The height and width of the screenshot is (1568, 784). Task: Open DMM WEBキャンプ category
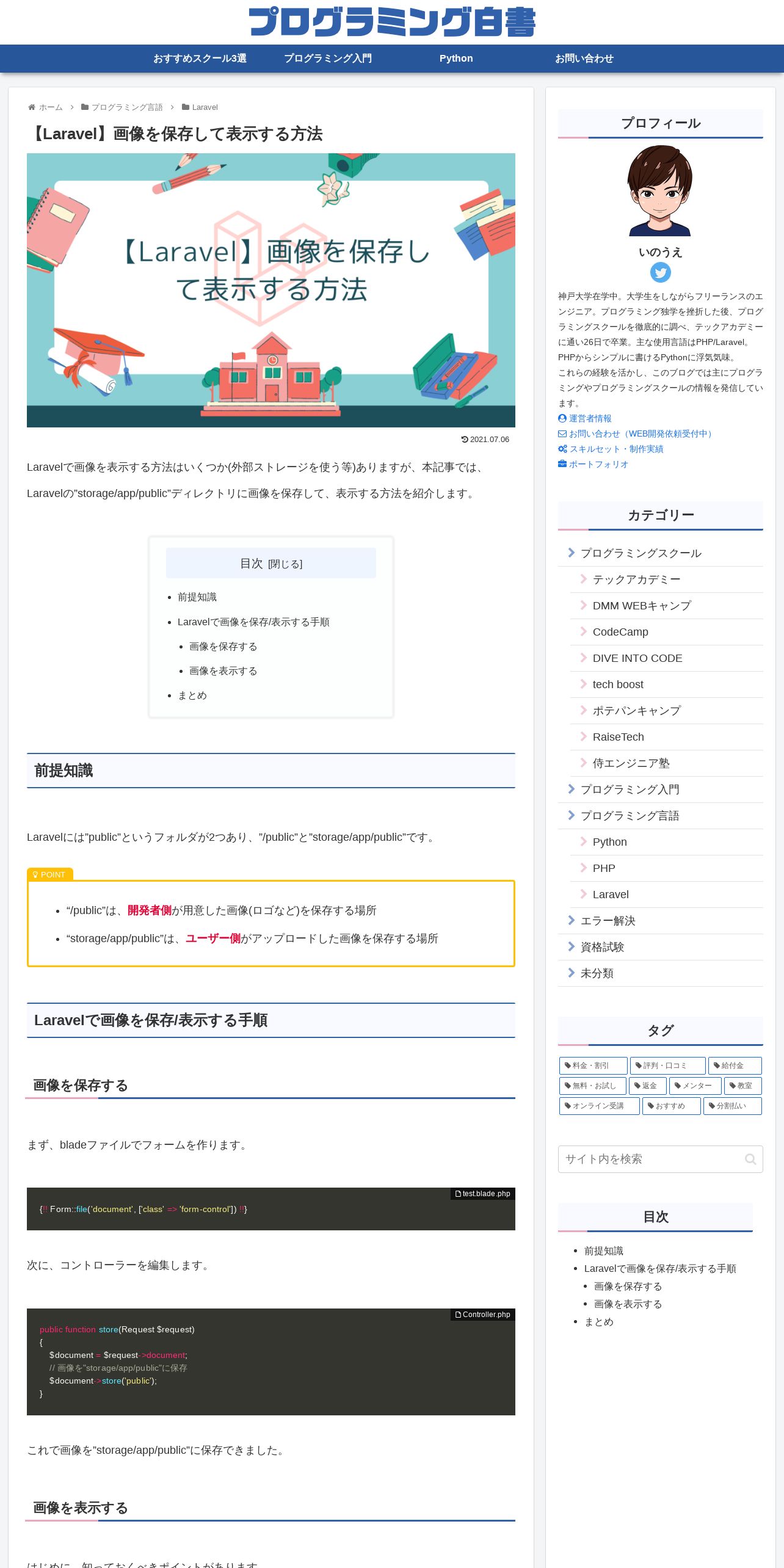coord(667,606)
